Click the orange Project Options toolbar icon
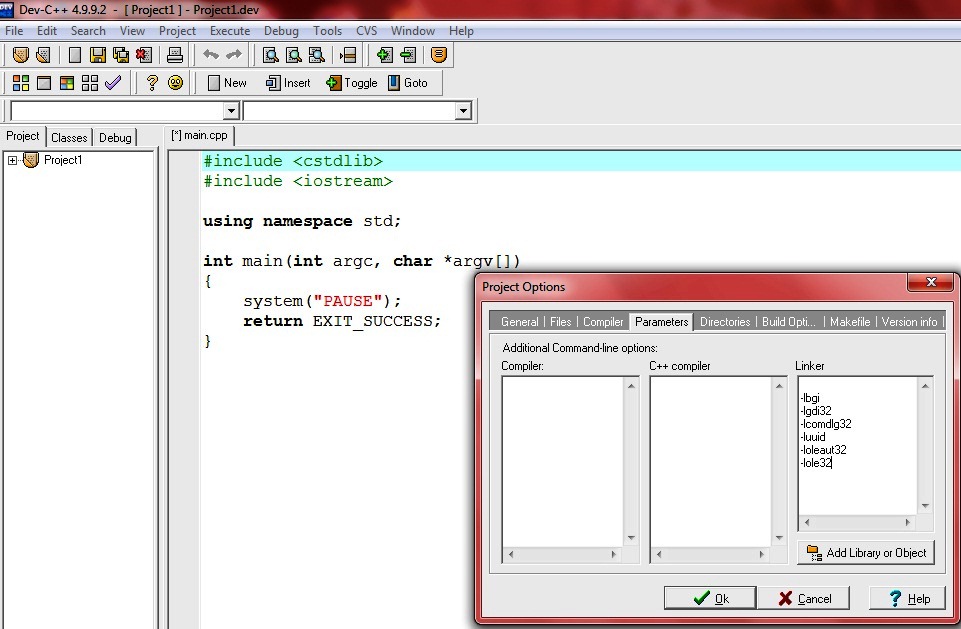 point(439,55)
